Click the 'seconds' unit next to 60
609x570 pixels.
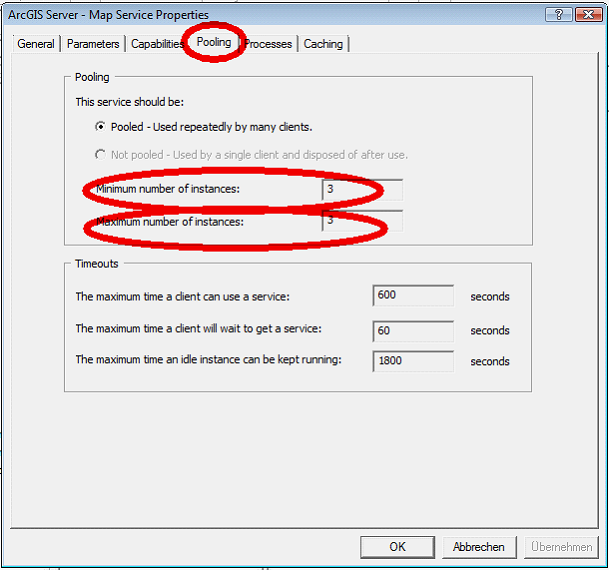(490, 330)
